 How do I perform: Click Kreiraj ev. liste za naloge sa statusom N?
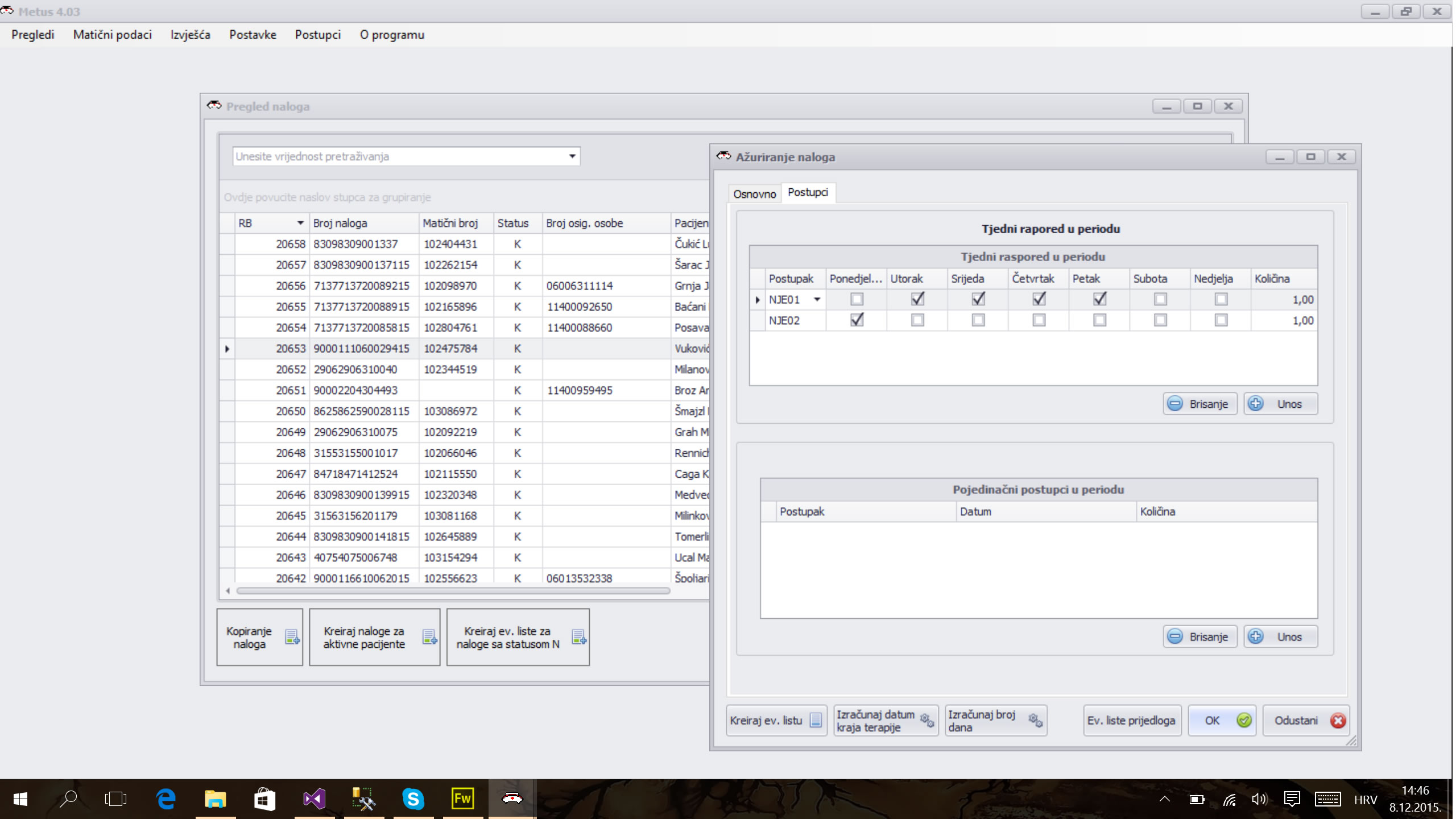click(x=518, y=637)
